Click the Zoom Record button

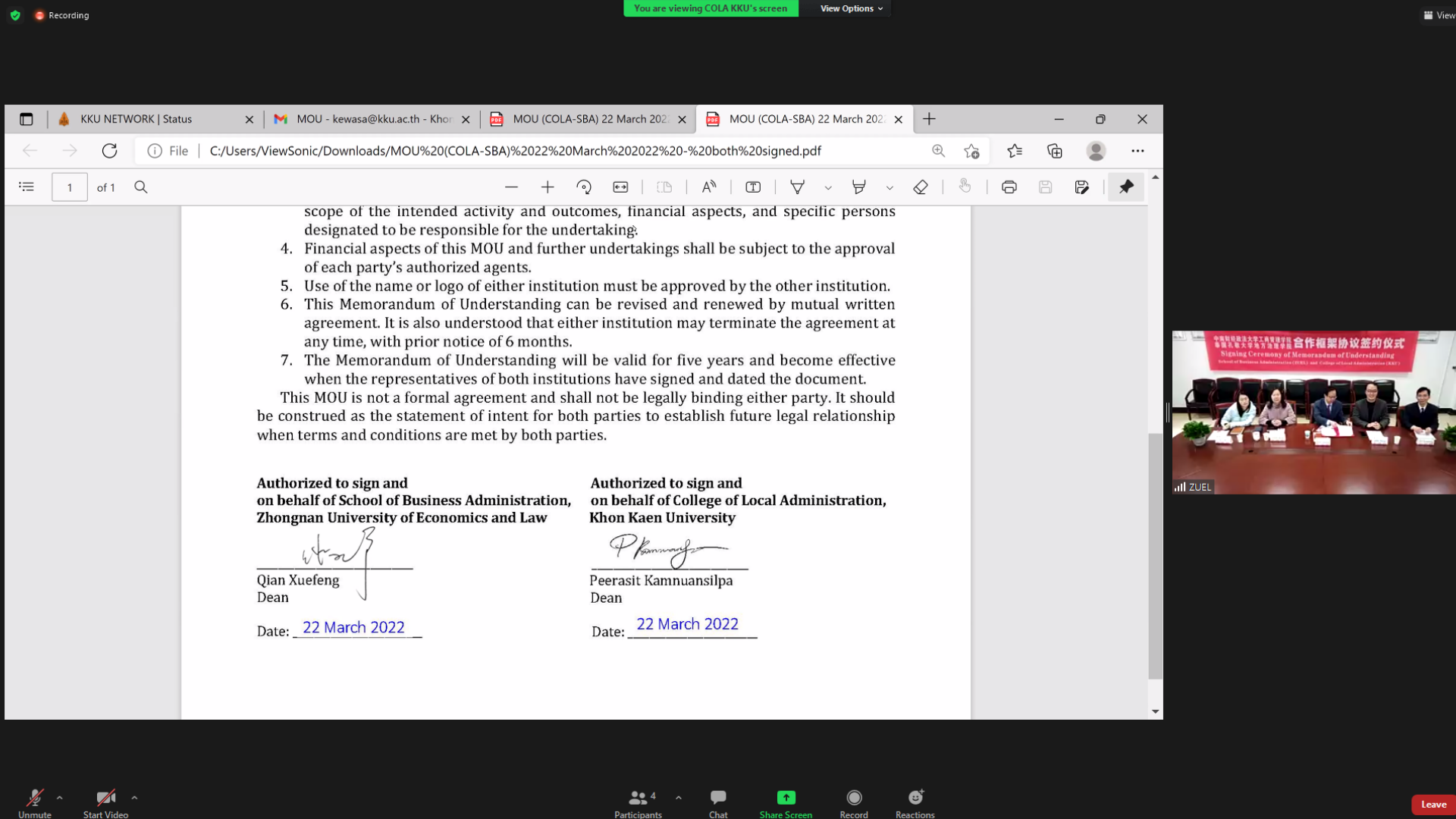854,803
